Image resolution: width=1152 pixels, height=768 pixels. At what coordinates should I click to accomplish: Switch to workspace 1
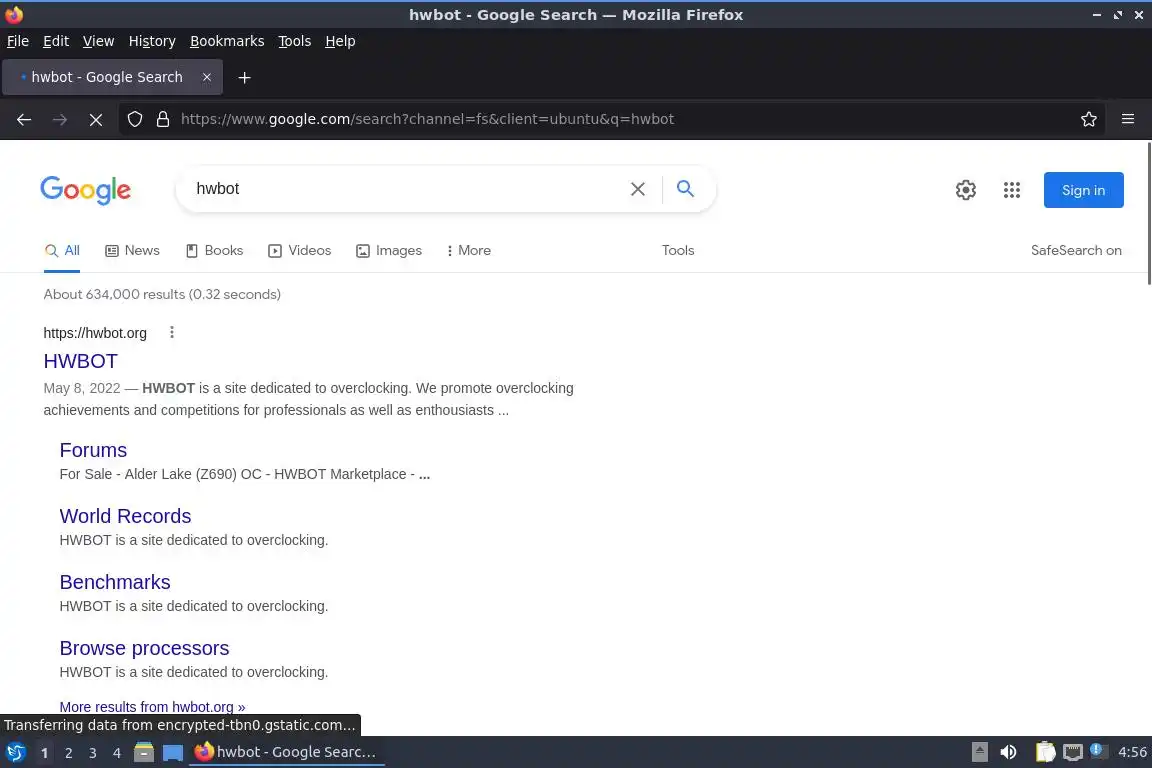click(44, 753)
